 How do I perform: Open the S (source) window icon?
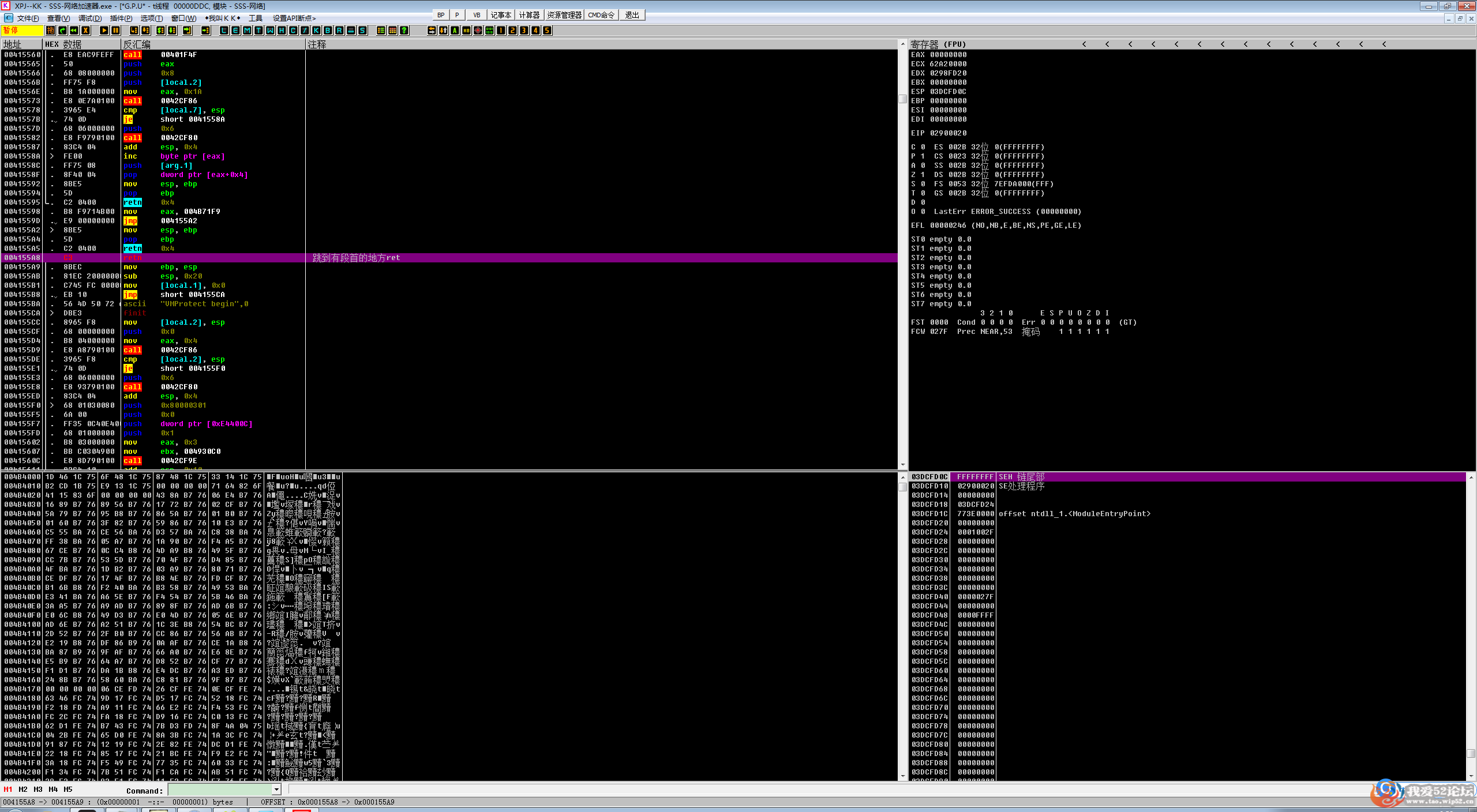pyautogui.click(x=362, y=31)
